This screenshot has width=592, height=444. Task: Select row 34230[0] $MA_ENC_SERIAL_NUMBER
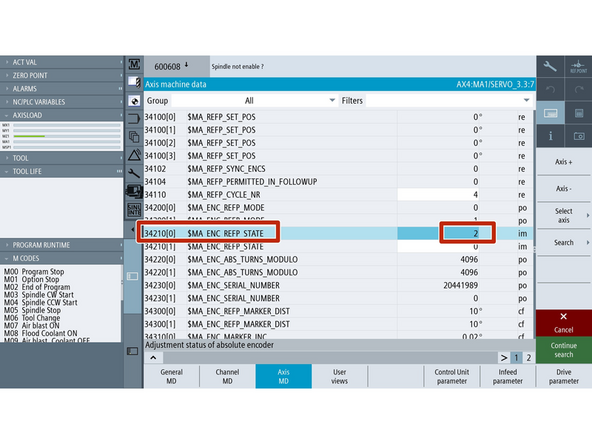(338, 285)
